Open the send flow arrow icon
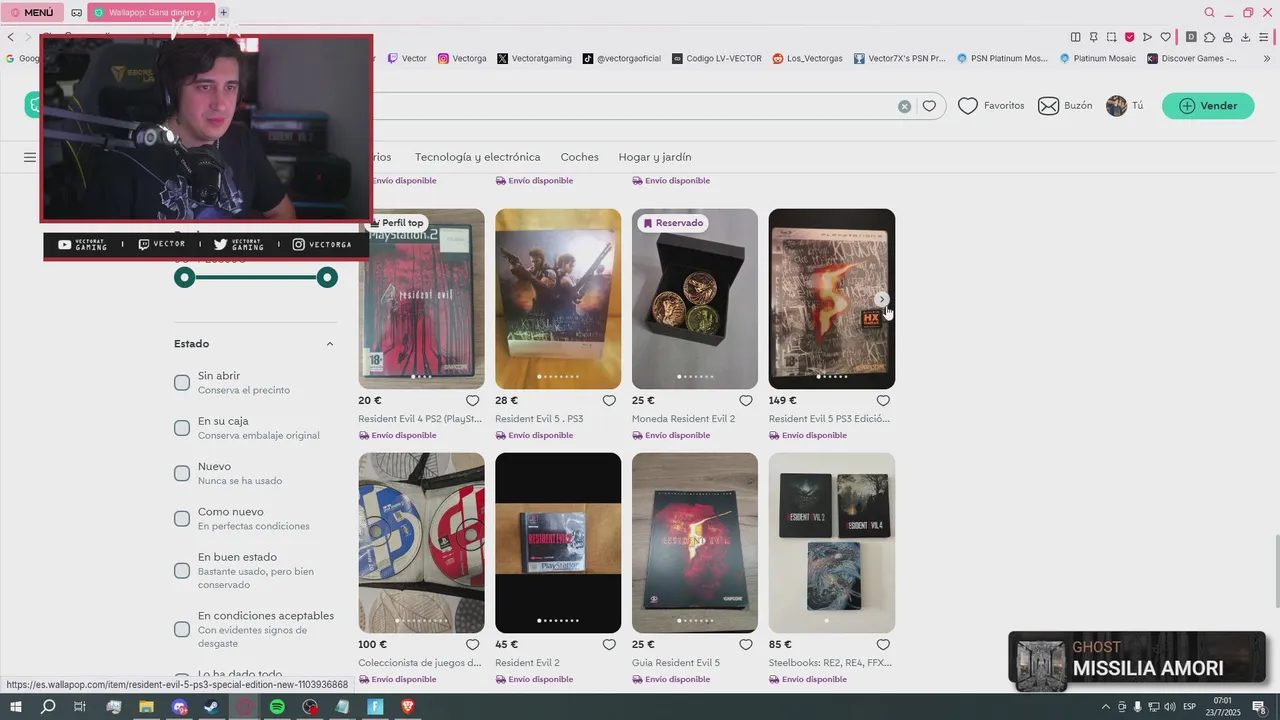Viewport: 1280px width, 720px height. click(x=1148, y=37)
